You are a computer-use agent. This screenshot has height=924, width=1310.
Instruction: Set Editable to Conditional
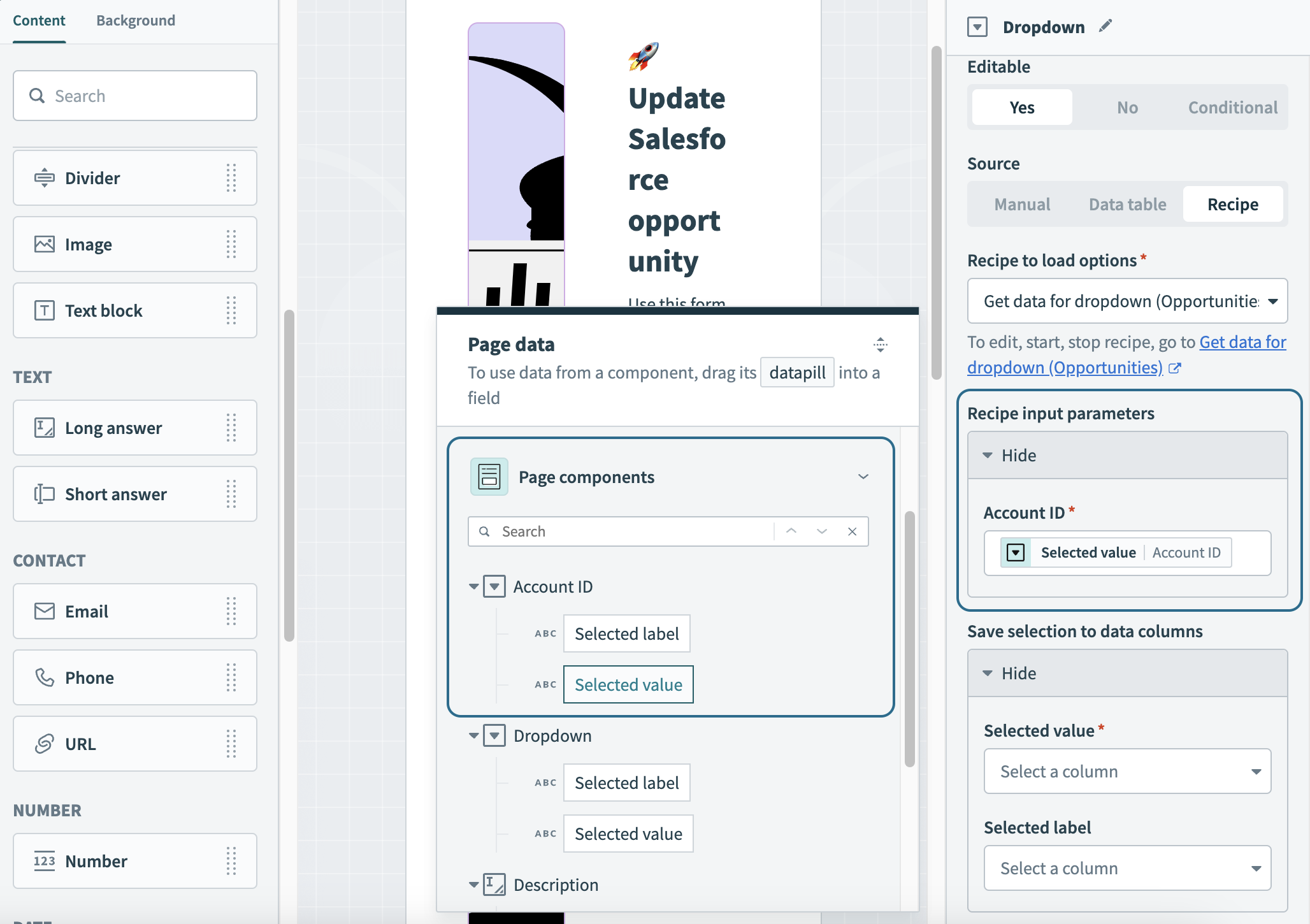tap(1233, 107)
